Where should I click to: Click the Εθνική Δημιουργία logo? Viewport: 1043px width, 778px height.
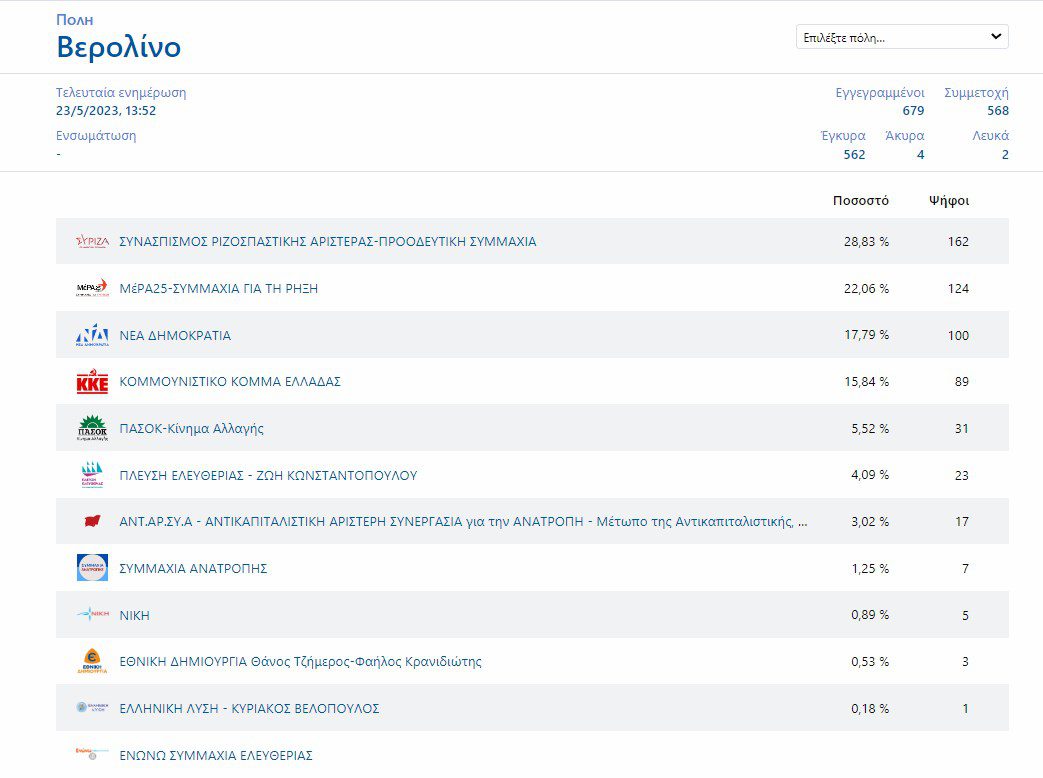click(x=92, y=661)
